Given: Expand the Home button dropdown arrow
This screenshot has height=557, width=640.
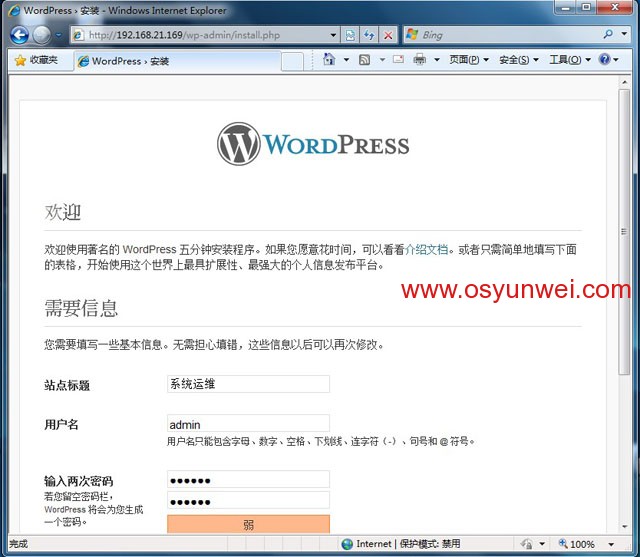Looking at the screenshot, I should [346, 60].
